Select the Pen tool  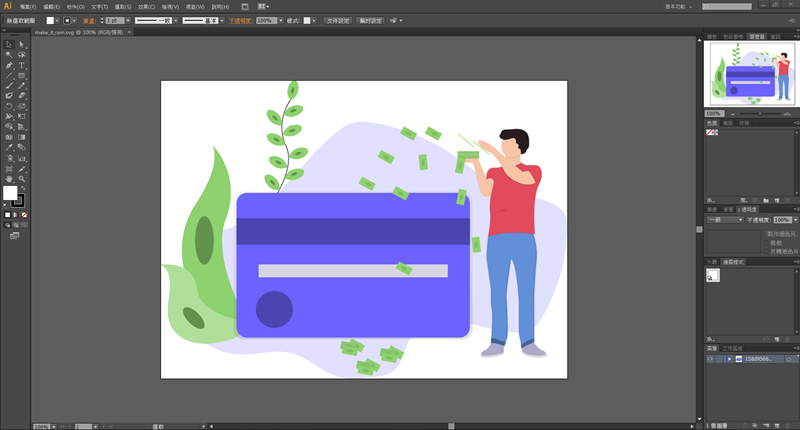point(9,65)
